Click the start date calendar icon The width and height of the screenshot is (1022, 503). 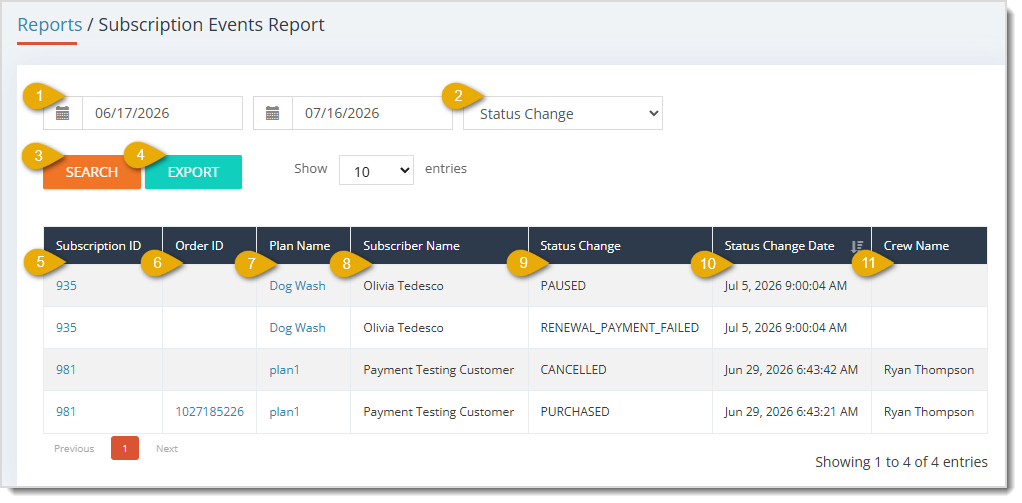(x=63, y=113)
